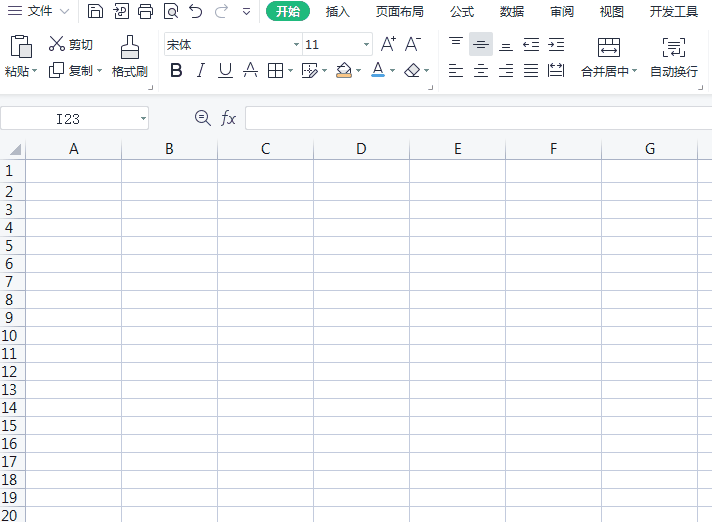Switch to the 数据 tab
The height and width of the screenshot is (522, 712).
pyautogui.click(x=512, y=11)
